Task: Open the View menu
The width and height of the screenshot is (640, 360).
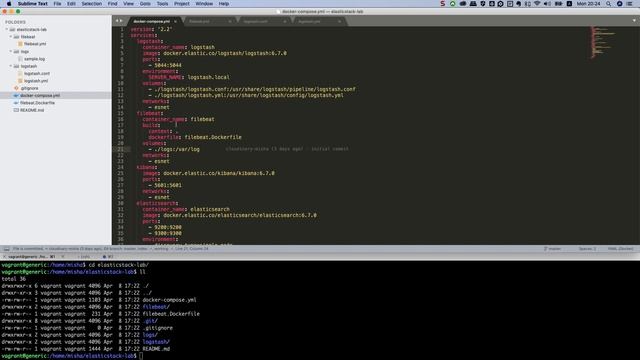Action: click(128, 4)
